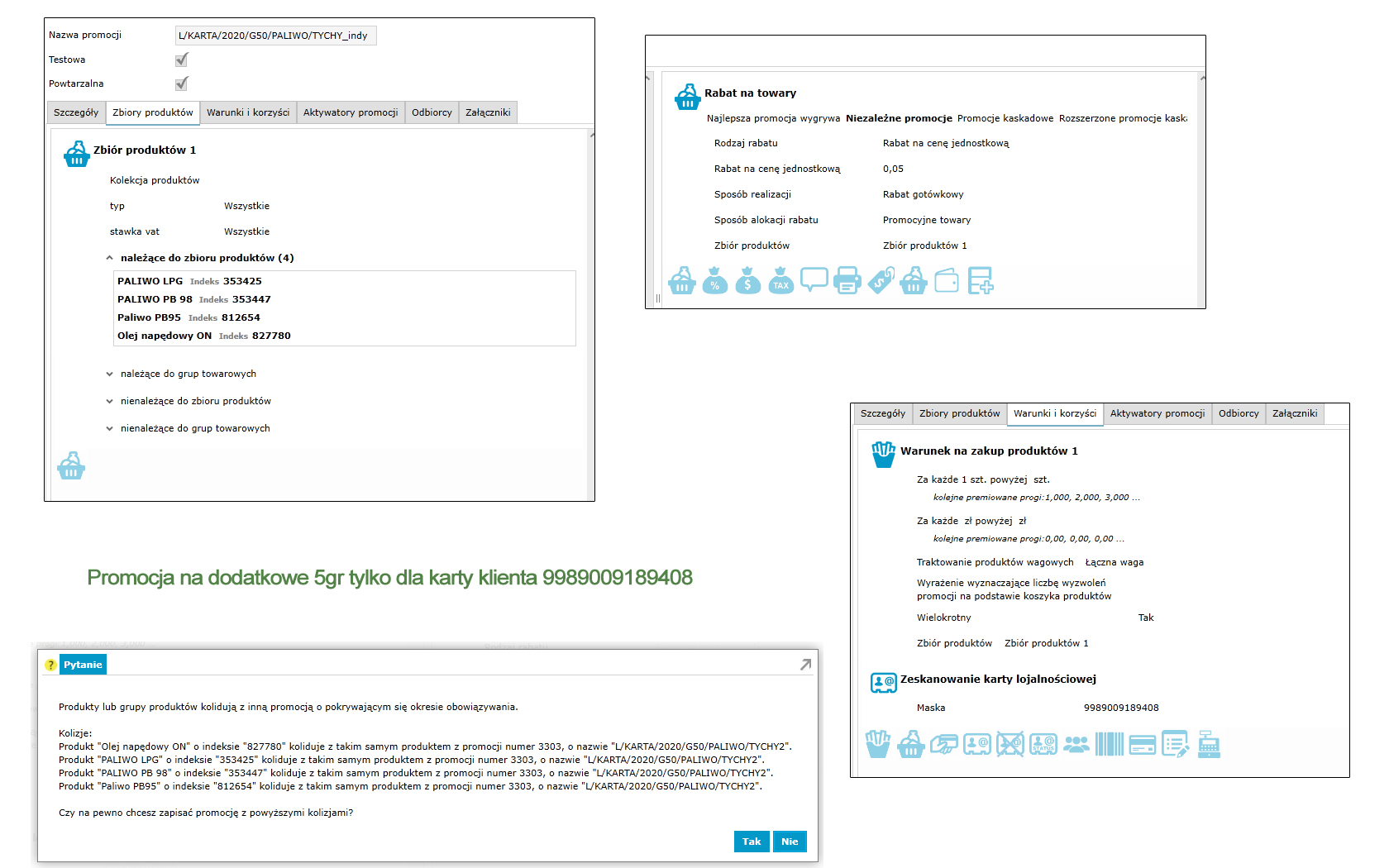
Task: Click the question mark icon in Pytanie dialog
Action: tap(50, 665)
